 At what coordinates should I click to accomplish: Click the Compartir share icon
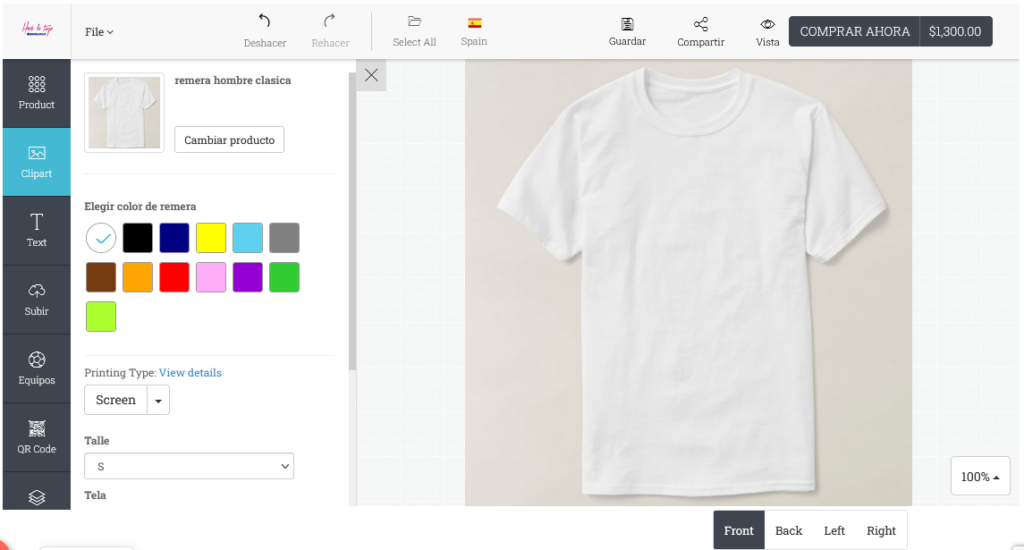tap(700, 23)
